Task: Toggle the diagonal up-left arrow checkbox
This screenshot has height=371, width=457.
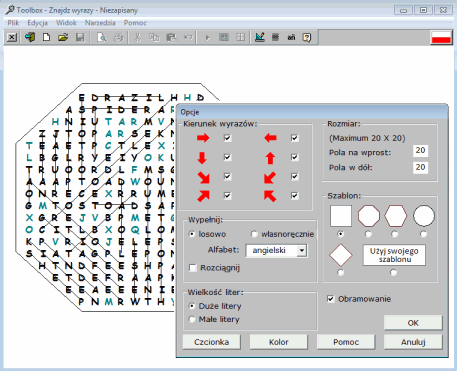Action: pyautogui.click(x=294, y=195)
